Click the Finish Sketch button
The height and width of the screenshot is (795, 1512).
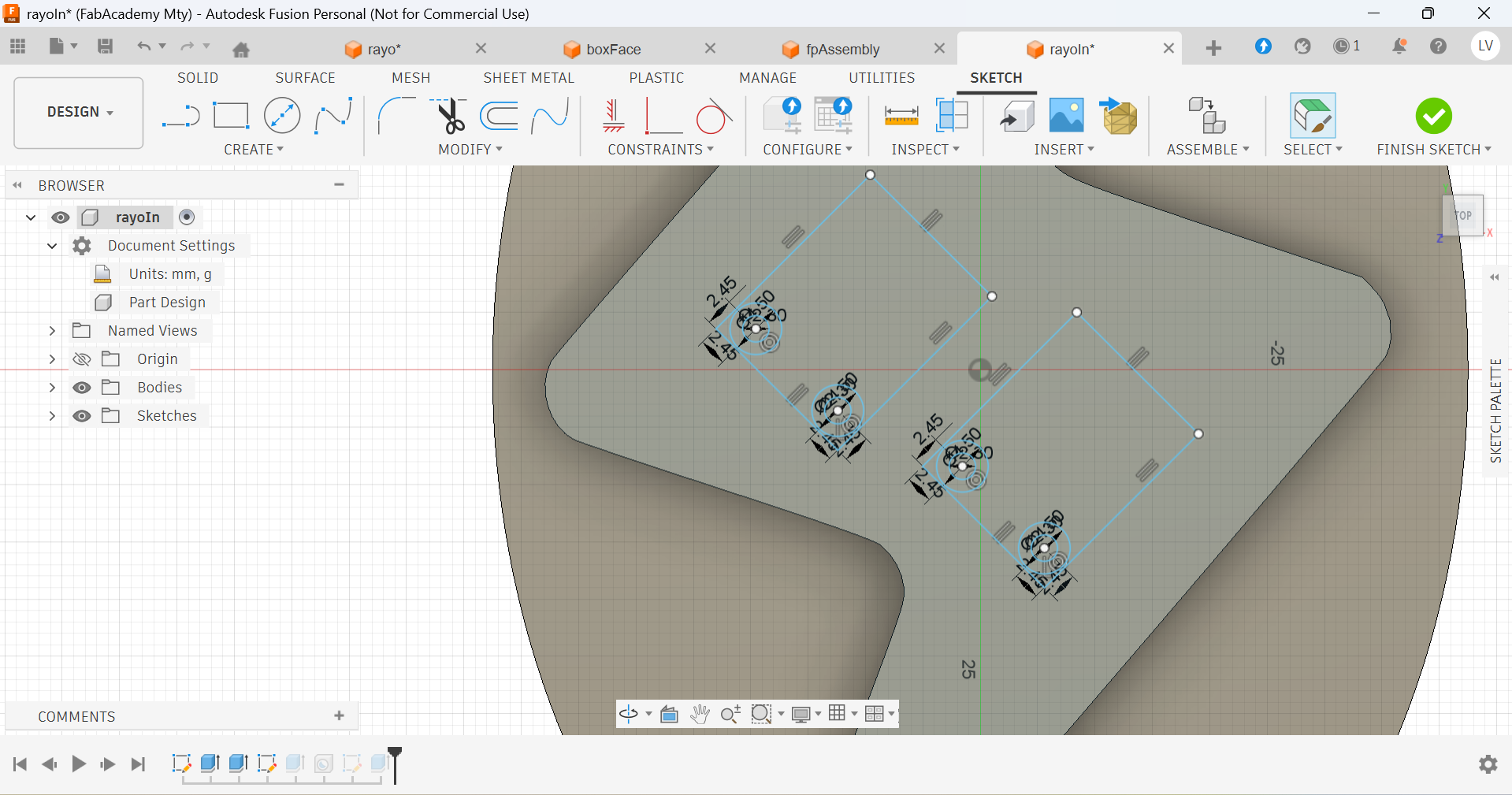pos(1433,126)
